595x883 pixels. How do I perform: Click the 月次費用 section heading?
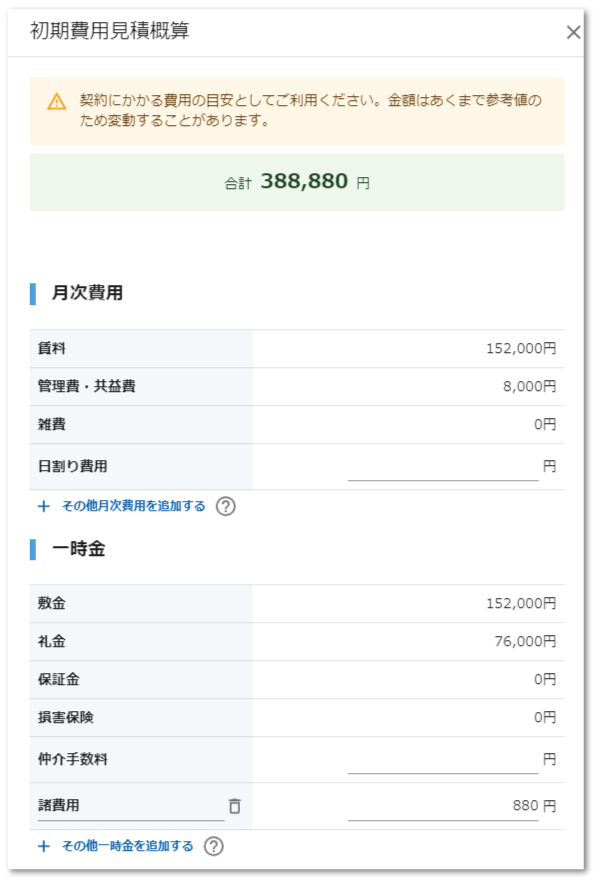(x=87, y=293)
